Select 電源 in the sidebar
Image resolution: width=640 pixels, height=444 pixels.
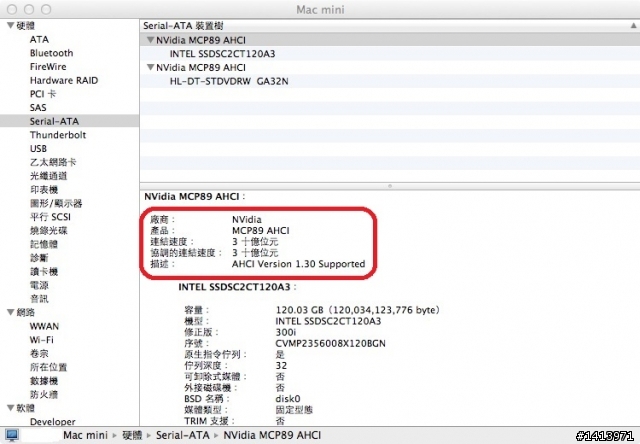click(x=39, y=285)
